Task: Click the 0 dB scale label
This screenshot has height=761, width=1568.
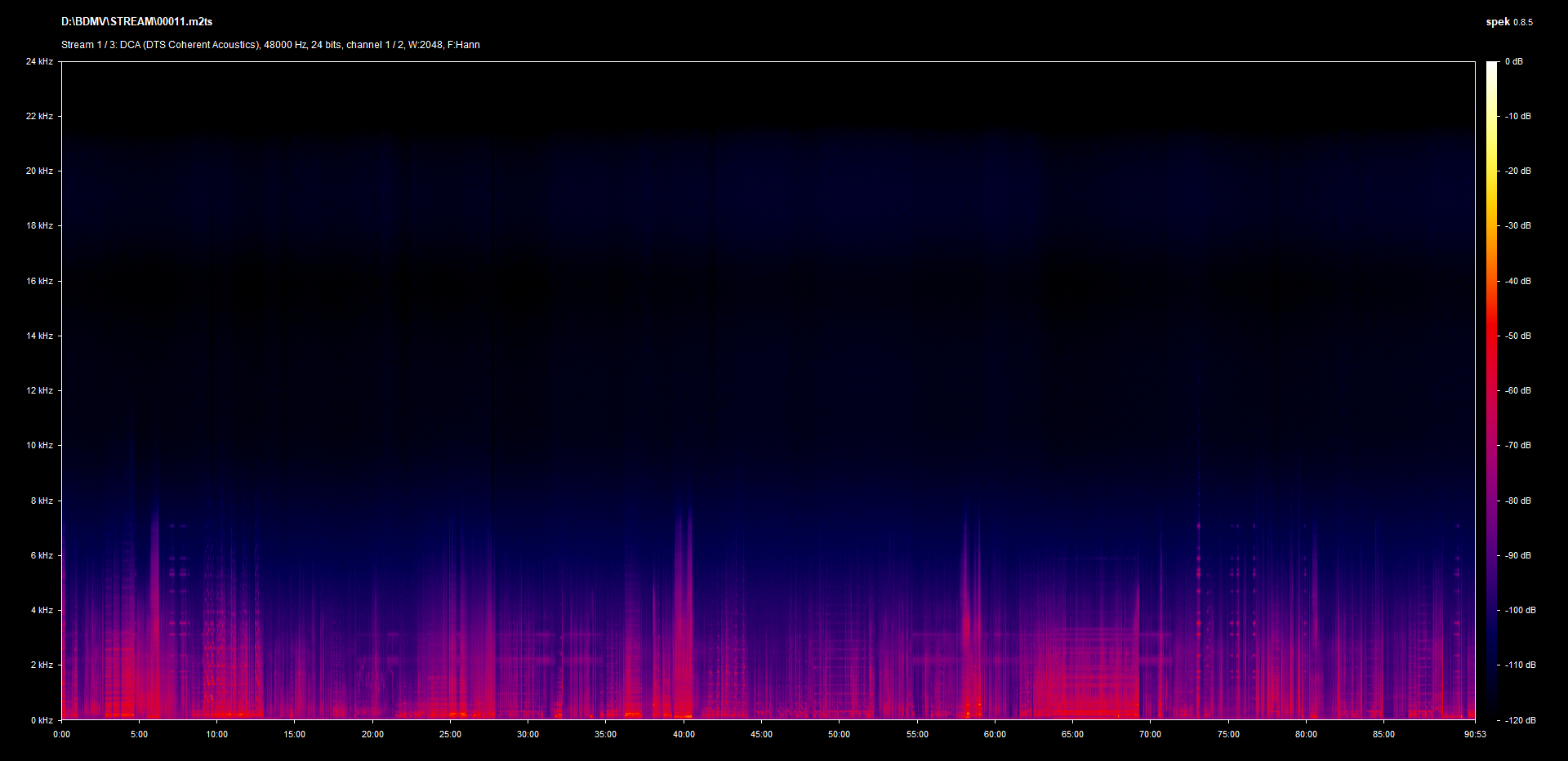Action: click(1513, 62)
